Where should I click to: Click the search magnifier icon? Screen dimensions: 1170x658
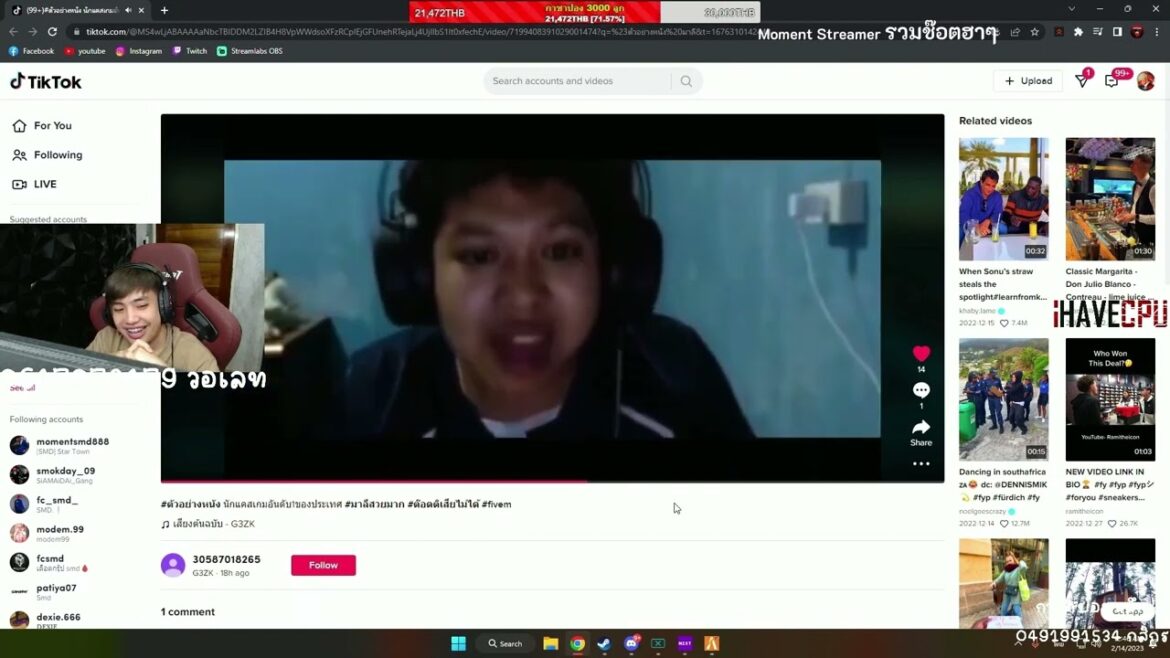point(686,81)
